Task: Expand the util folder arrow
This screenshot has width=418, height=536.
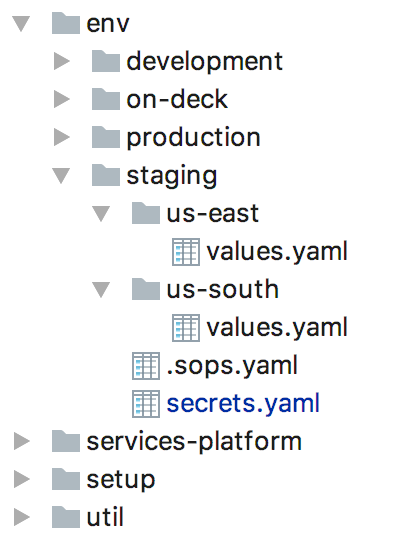Action: 22,517
